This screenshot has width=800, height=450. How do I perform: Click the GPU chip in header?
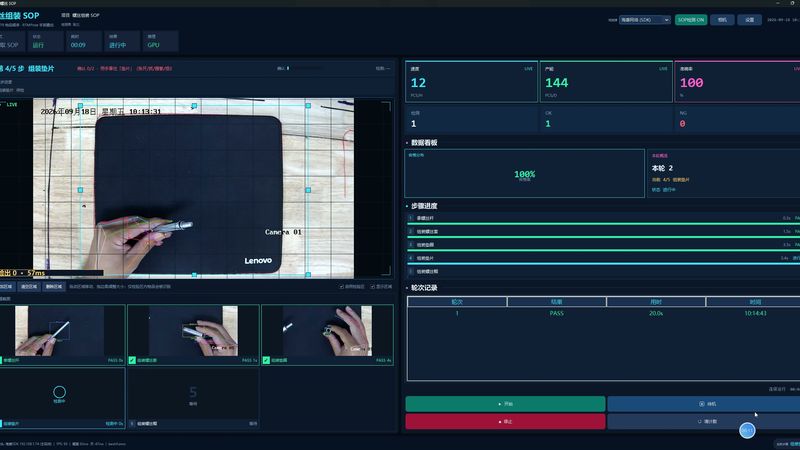161,41
